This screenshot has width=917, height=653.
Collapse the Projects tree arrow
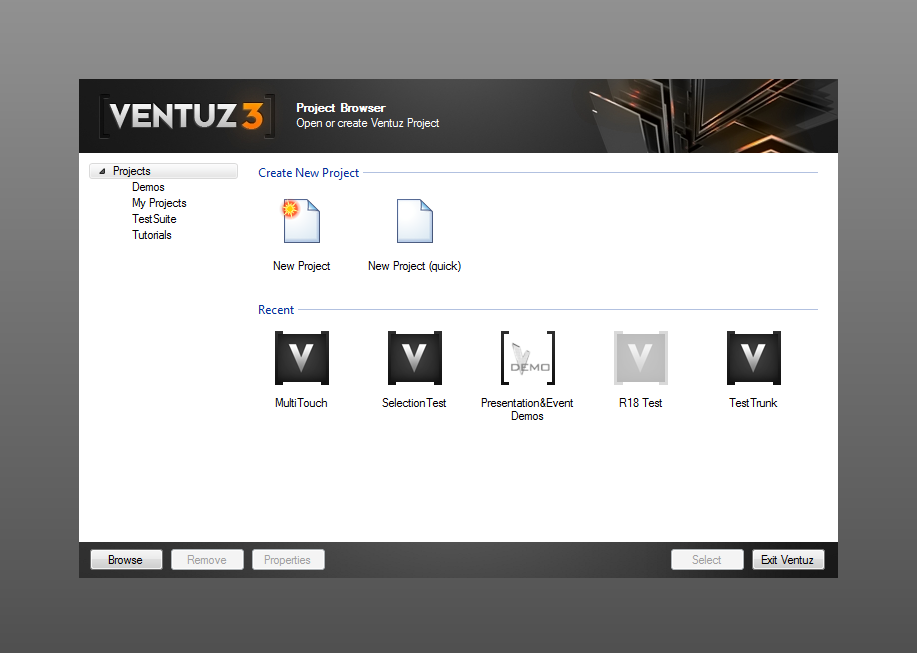[x=102, y=172]
